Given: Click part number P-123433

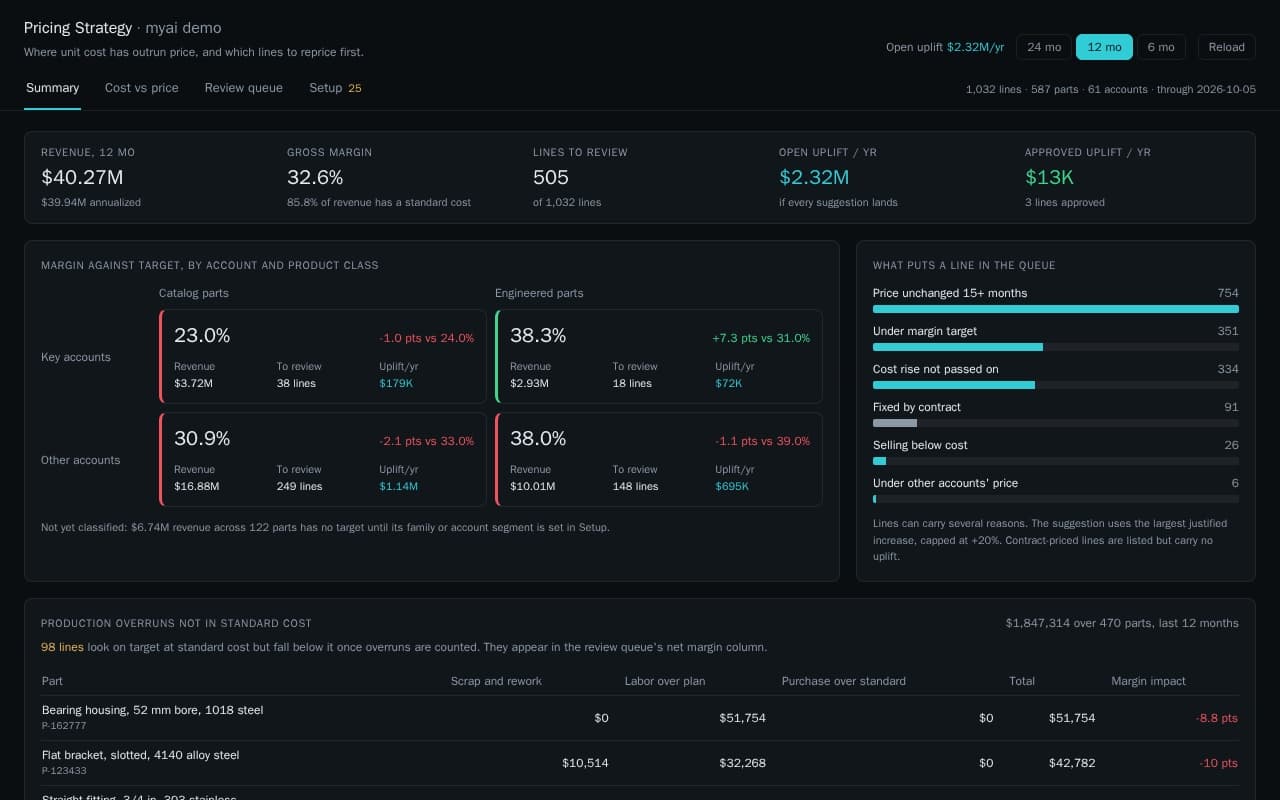Looking at the screenshot, I should coord(64,771).
